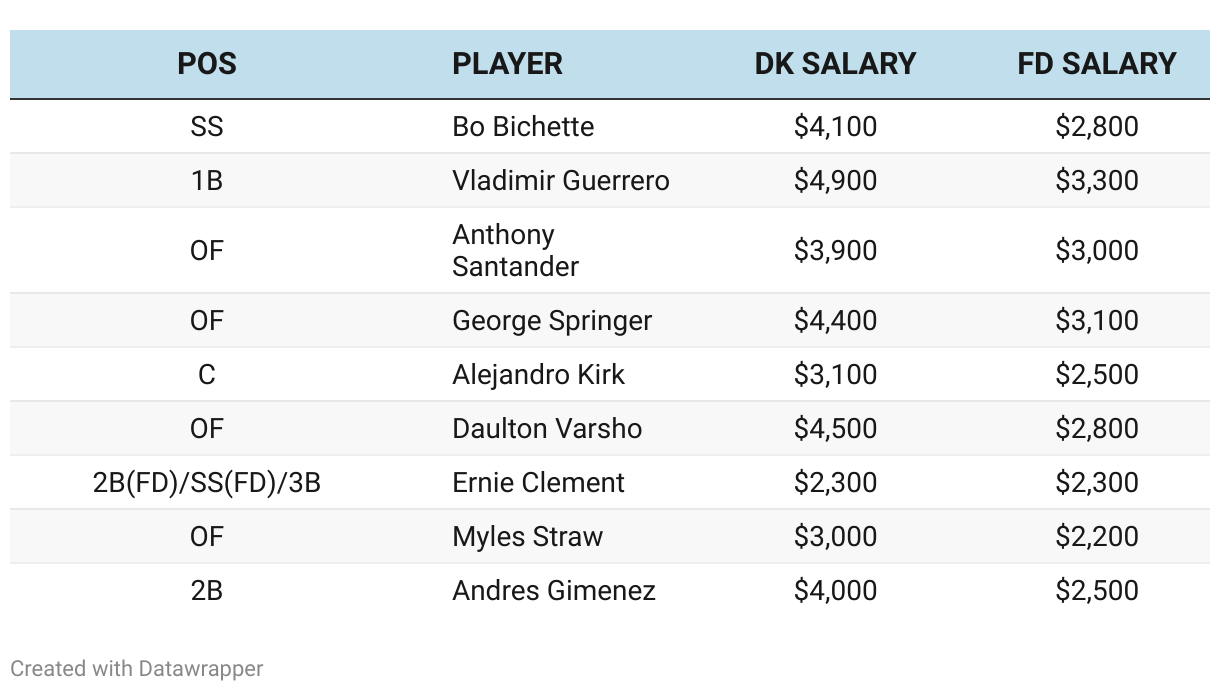Select the $4,900 DK salary value
1220x692 pixels.
835,181
